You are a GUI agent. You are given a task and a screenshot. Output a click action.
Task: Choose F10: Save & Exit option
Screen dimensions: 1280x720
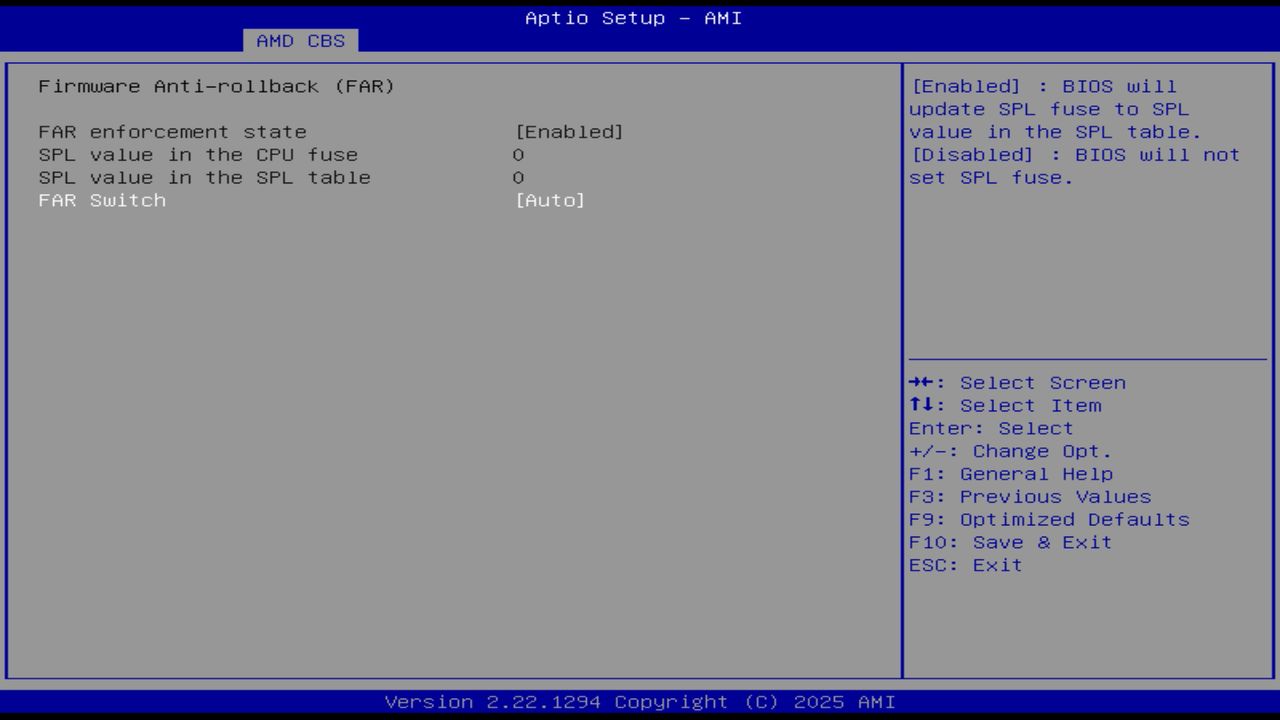[1011, 542]
